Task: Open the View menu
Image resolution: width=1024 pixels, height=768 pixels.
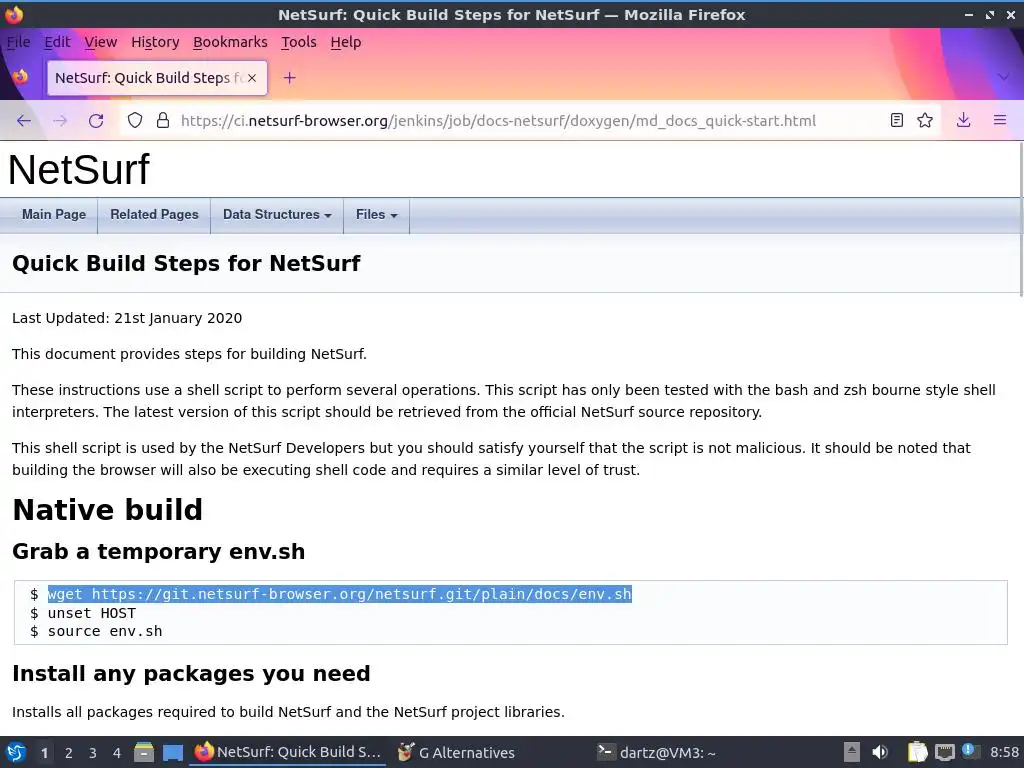Action: [x=101, y=42]
